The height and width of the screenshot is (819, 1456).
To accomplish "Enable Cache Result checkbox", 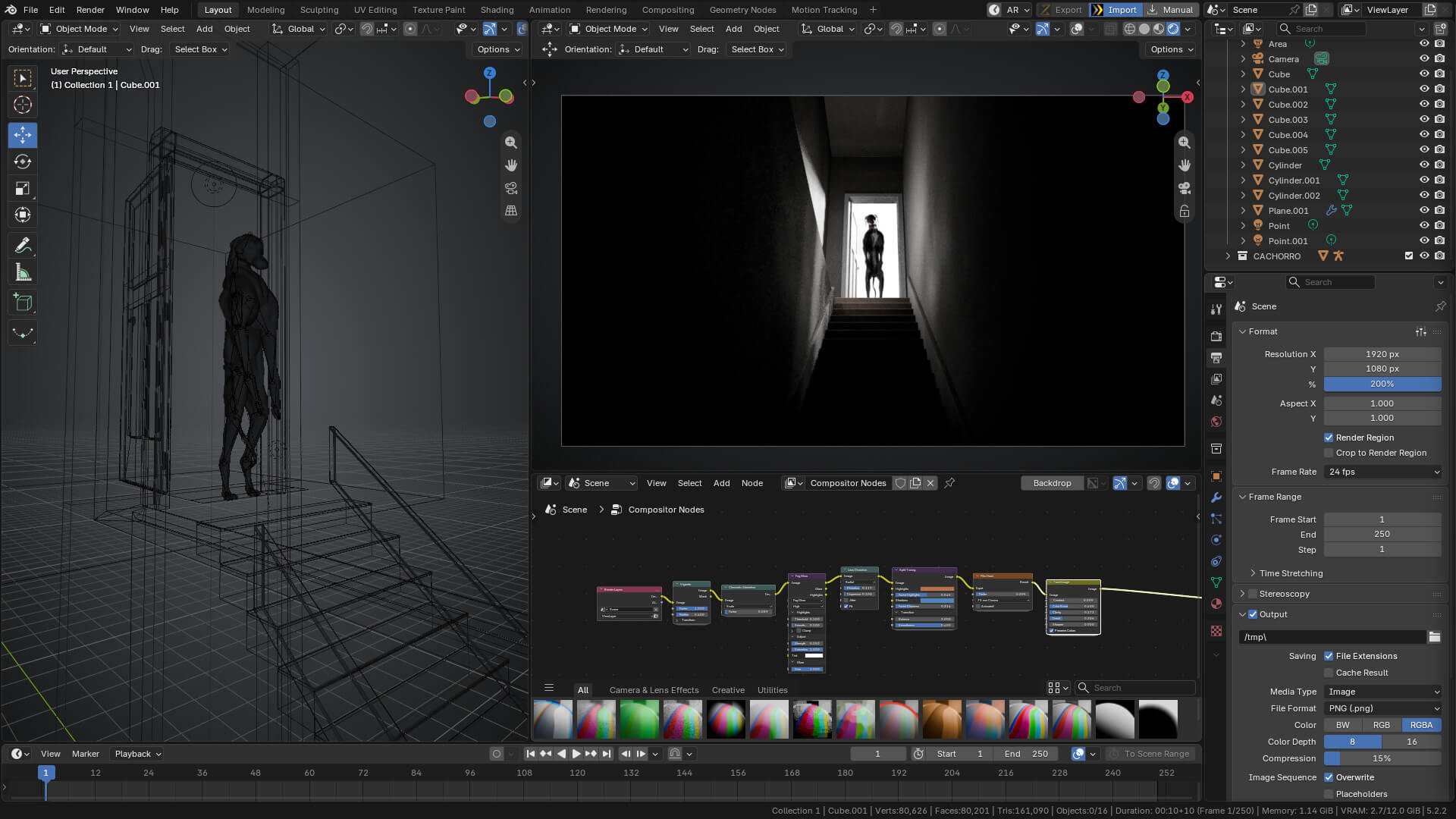I will pos(1329,673).
